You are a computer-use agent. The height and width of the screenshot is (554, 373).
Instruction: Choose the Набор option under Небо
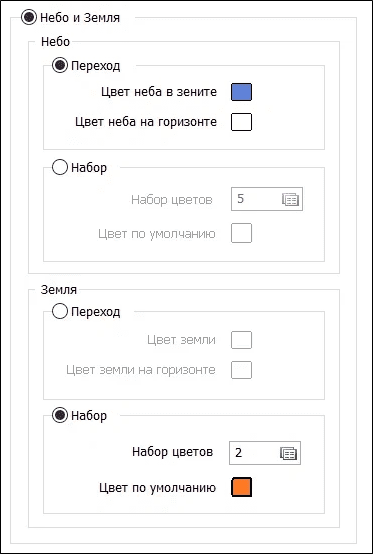[59, 167]
